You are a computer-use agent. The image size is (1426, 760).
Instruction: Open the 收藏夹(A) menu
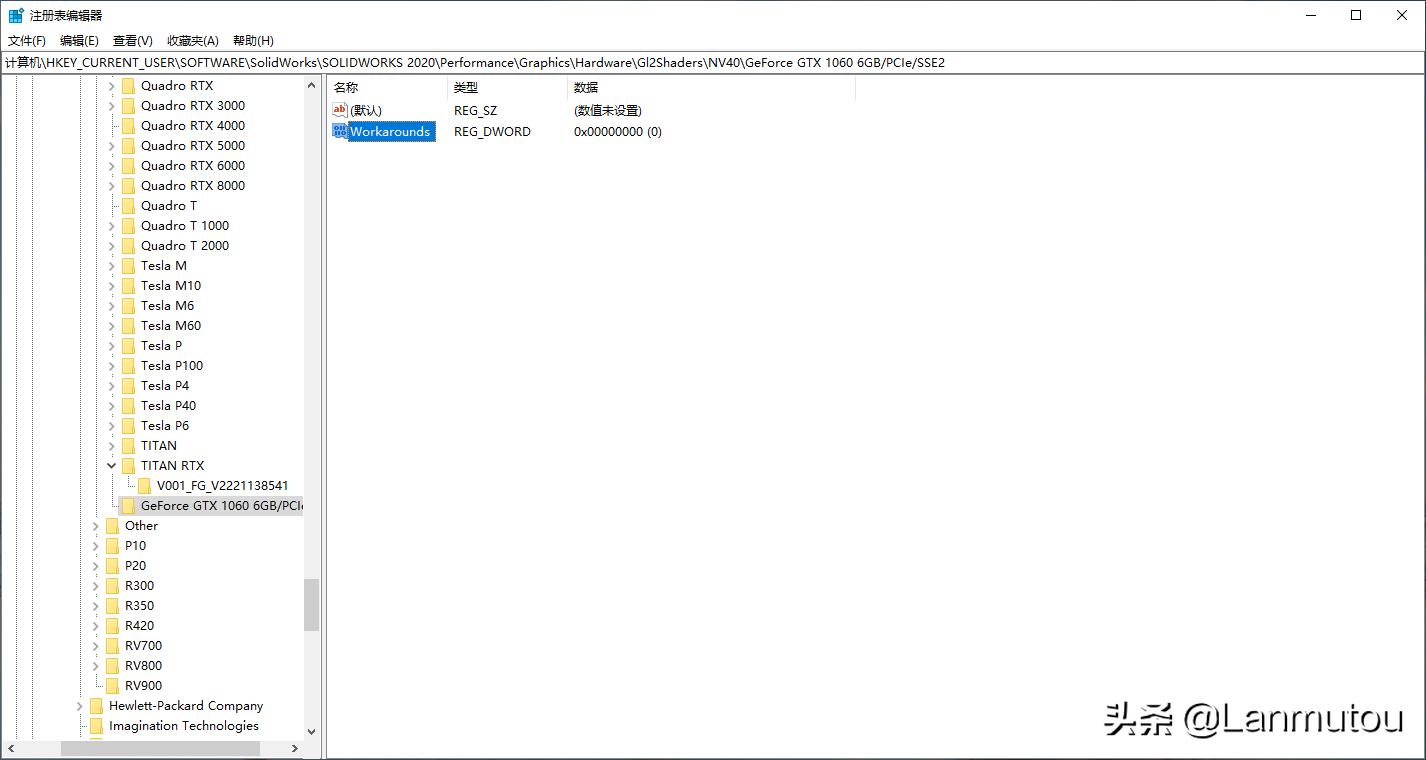pyautogui.click(x=192, y=40)
